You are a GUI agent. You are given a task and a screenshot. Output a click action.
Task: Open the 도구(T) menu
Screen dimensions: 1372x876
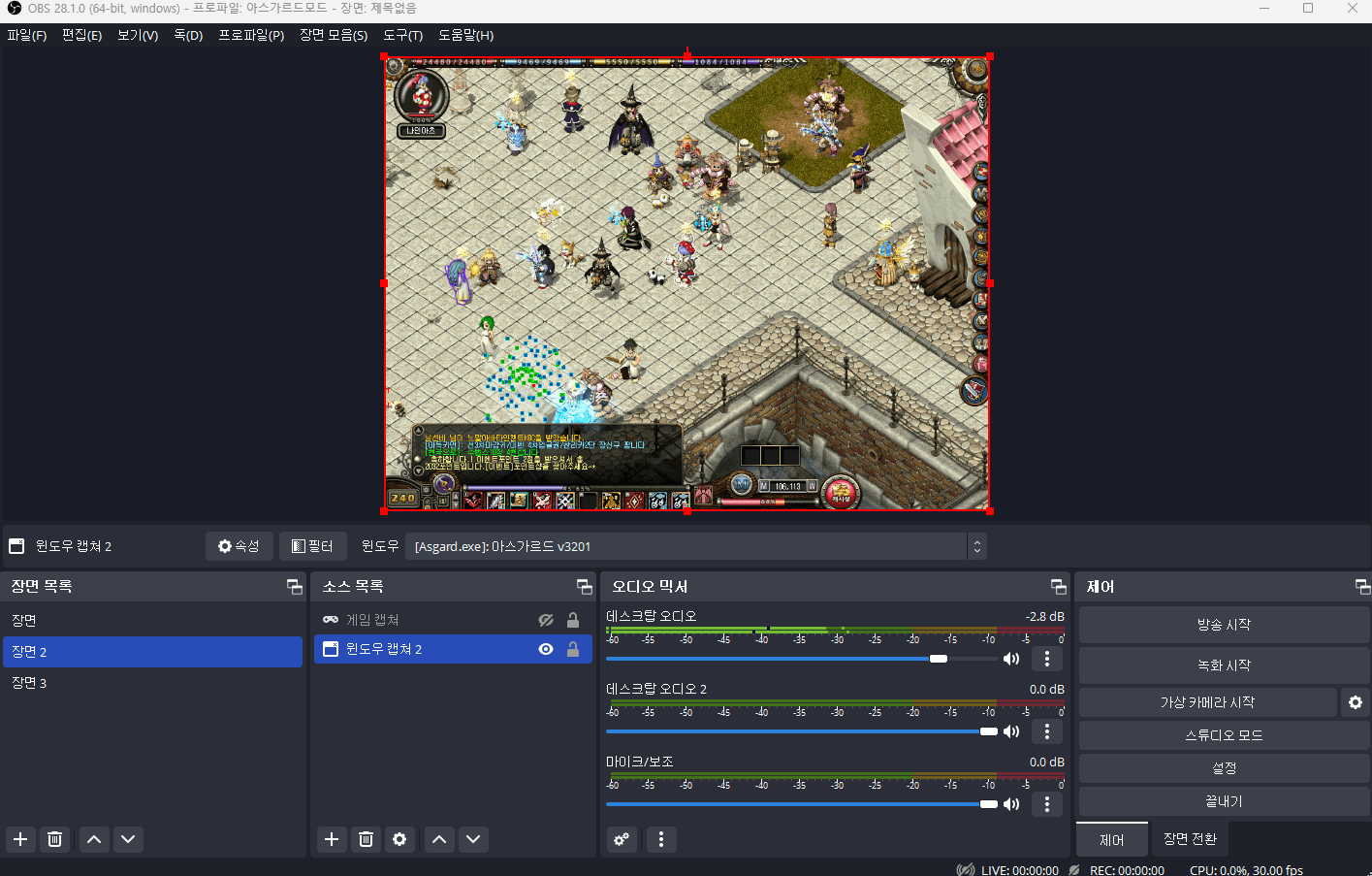(x=402, y=35)
